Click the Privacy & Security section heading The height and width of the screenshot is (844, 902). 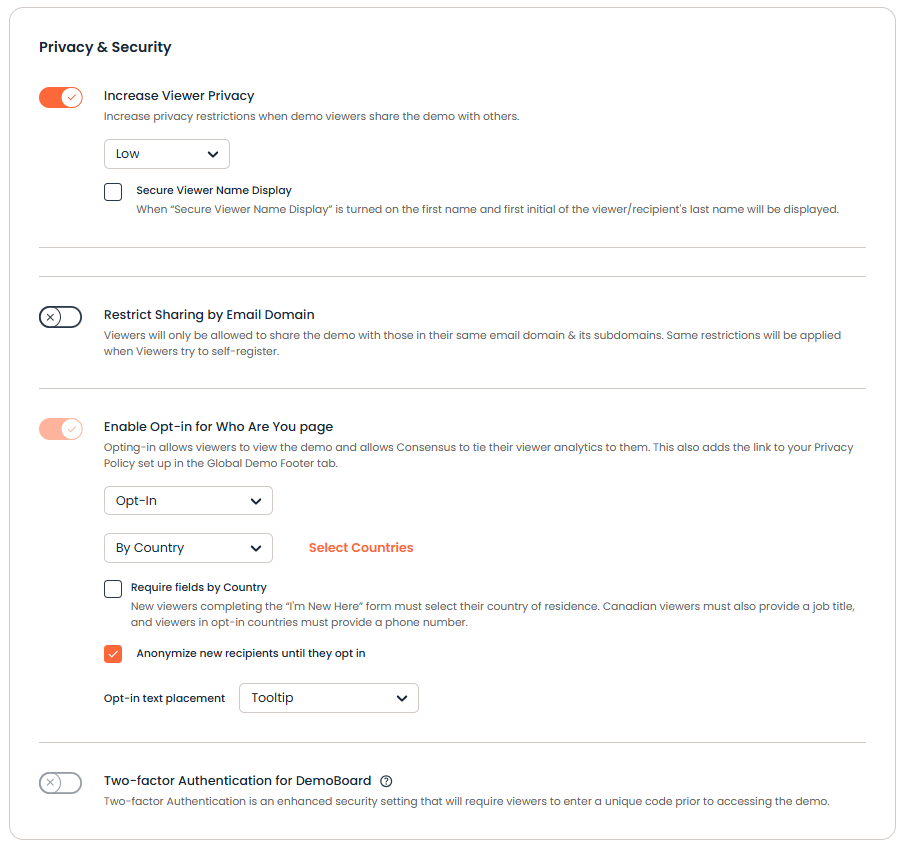[105, 47]
